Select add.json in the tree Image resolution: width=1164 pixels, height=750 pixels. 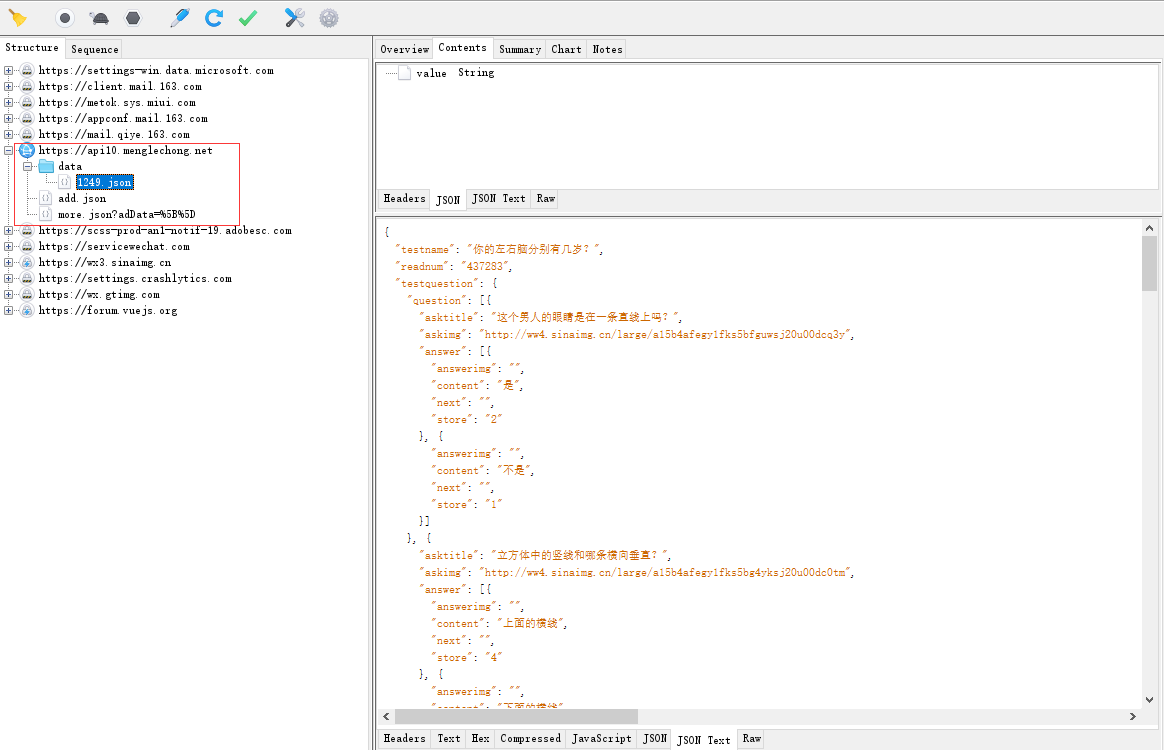pos(82,198)
